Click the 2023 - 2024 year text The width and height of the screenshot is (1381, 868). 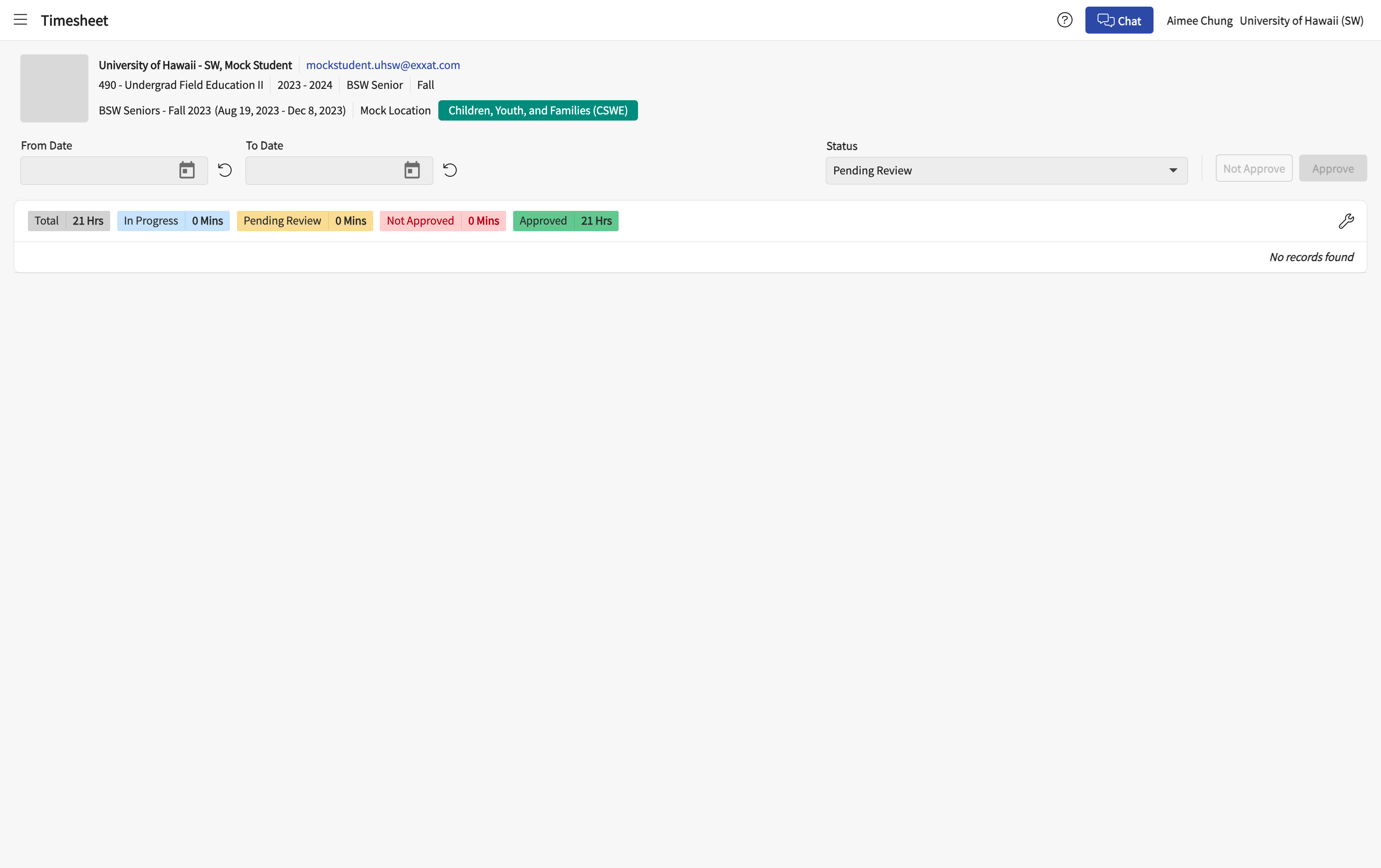(x=305, y=85)
